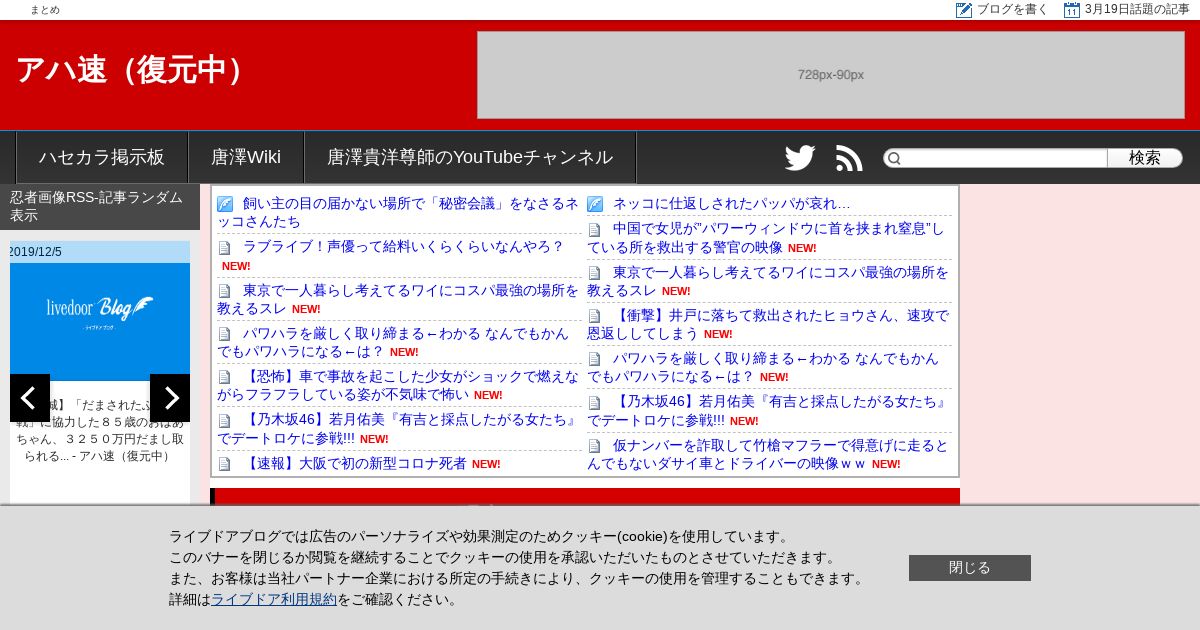Open 唐澤貴洋尊師のYouTubeチャンネル menu item
The height and width of the screenshot is (630, 1200).
click(470, 157)
